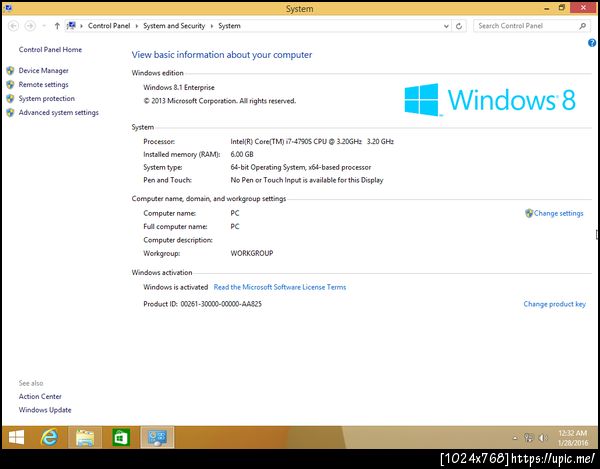Viewport: 600px width, 469px height.
Task: Show hidden tray icons arrow
Action: point(515,438)
